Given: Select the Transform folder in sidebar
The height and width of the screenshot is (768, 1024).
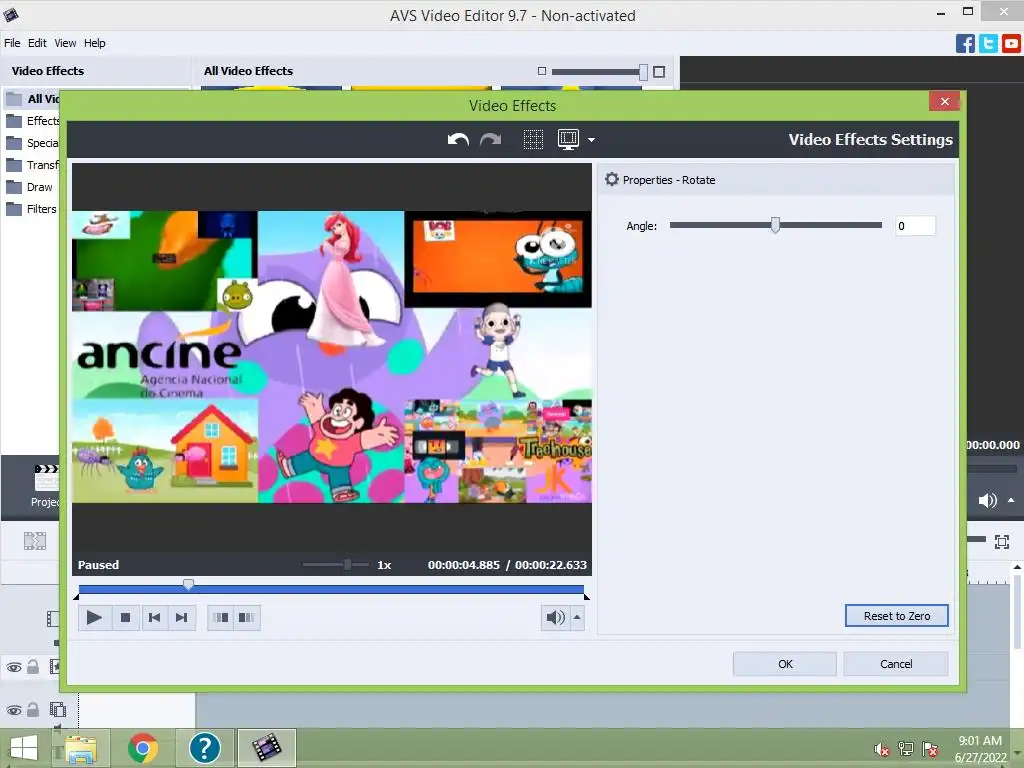Looking at the screenshot, I should [33, 165].
